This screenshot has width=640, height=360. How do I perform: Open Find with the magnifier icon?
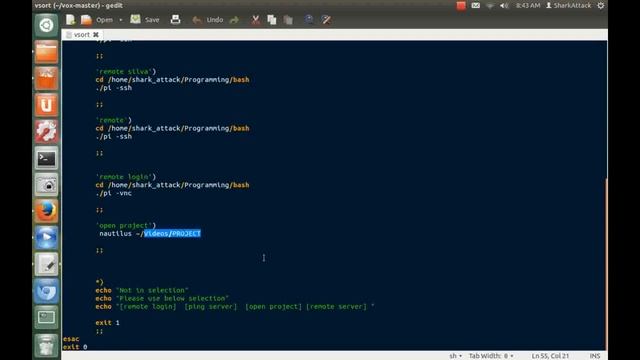[x=309, y=20]
